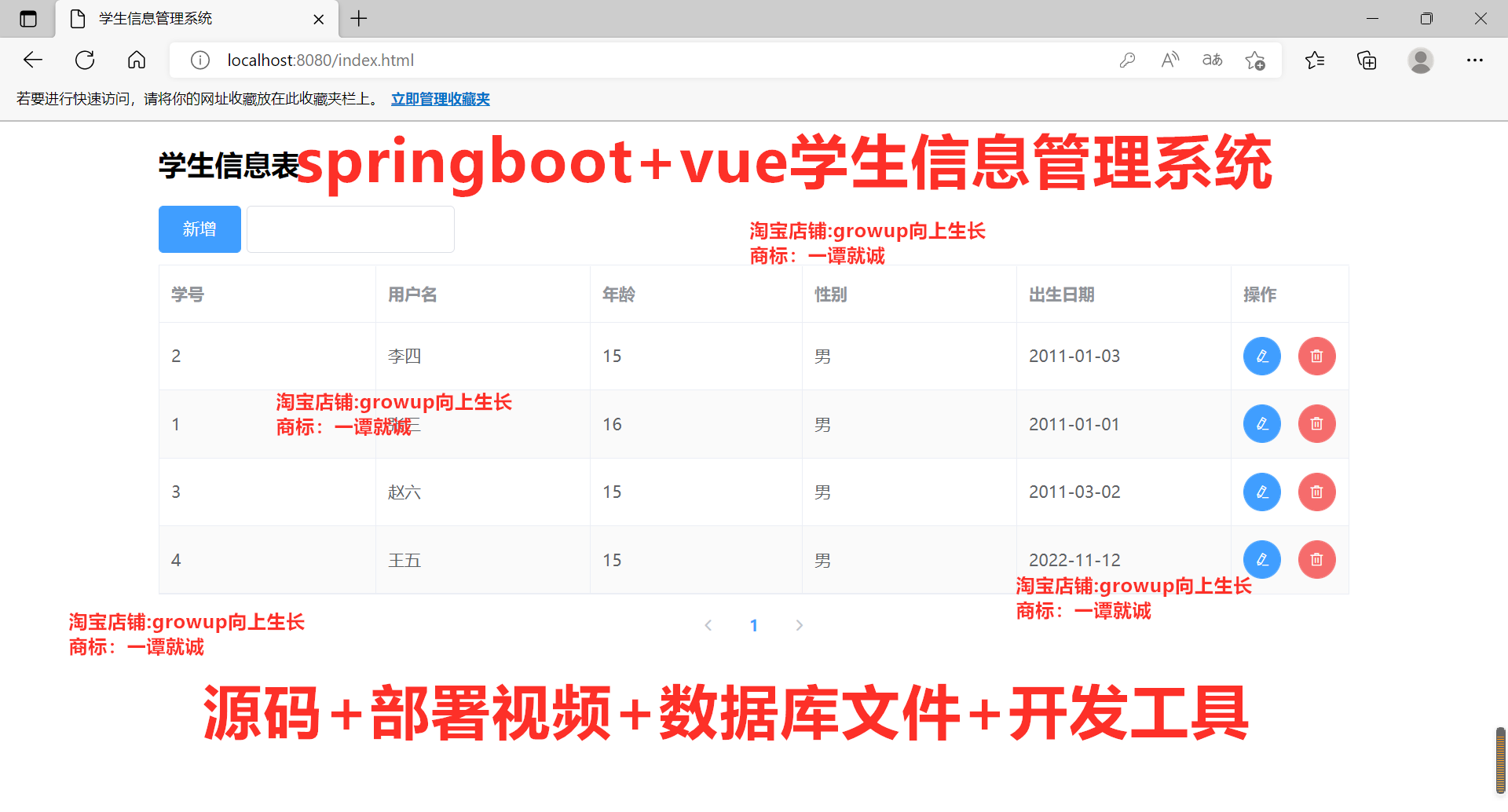Image resolution: width=1508 pixels, height=812 pixels.
Task: Open the favorites list
Action: (x=1315, y=60)
